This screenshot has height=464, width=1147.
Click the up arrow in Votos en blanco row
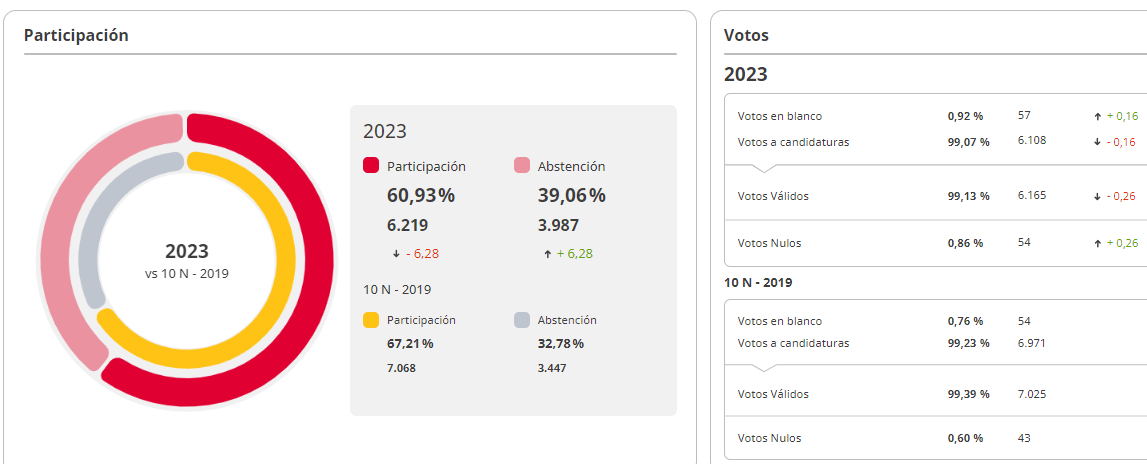point(1097,117)
